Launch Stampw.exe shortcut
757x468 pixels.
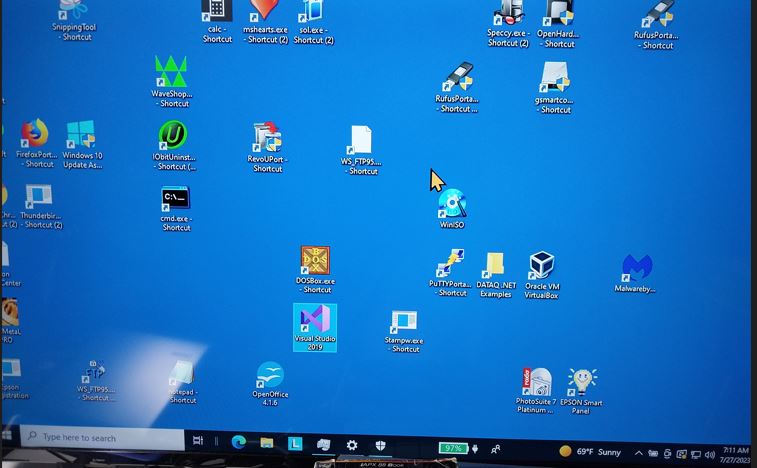pyautogui.click(x=404, y=331)
